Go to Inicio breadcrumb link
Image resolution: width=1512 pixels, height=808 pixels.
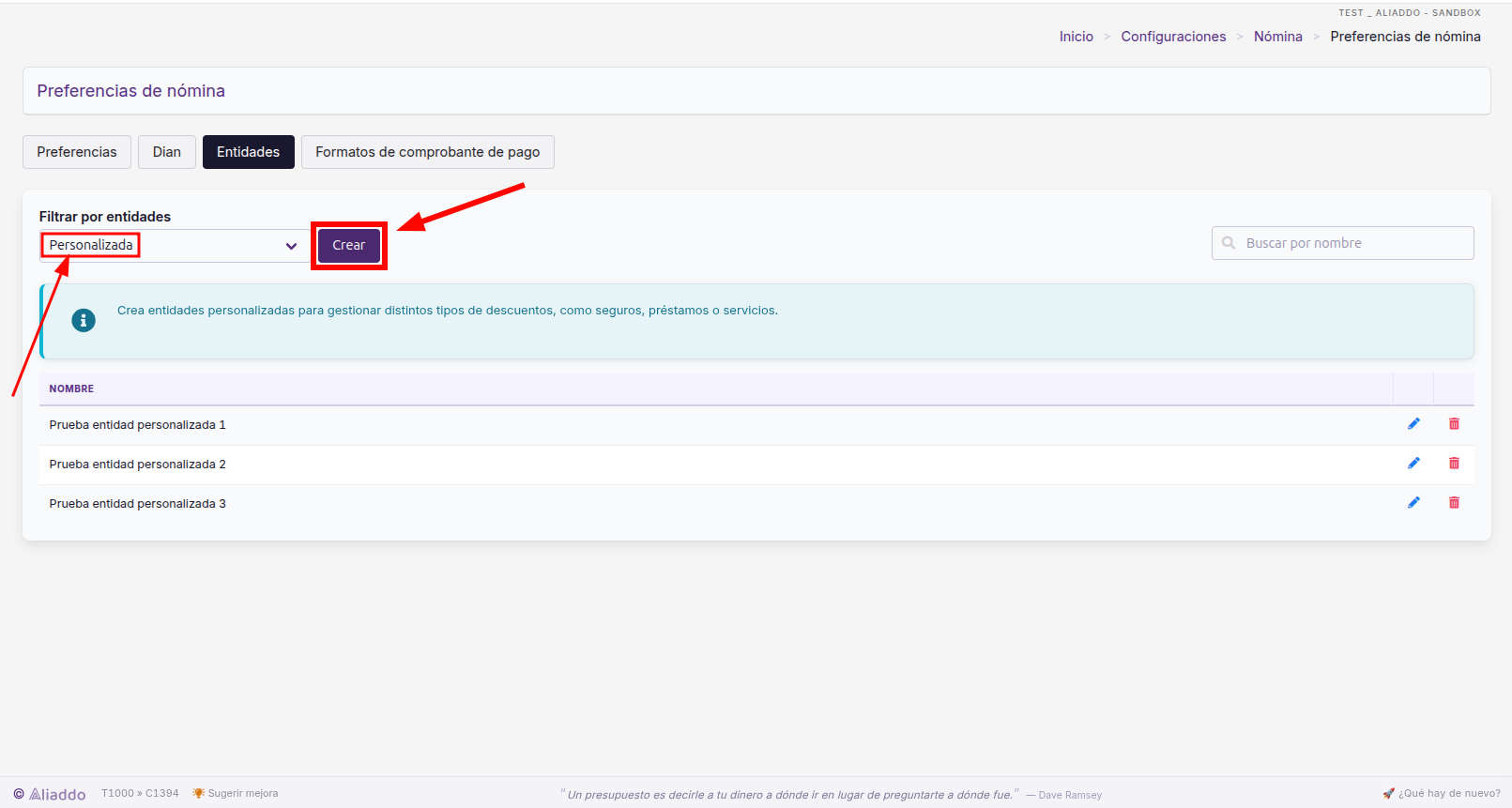(x=1077, y=37)
